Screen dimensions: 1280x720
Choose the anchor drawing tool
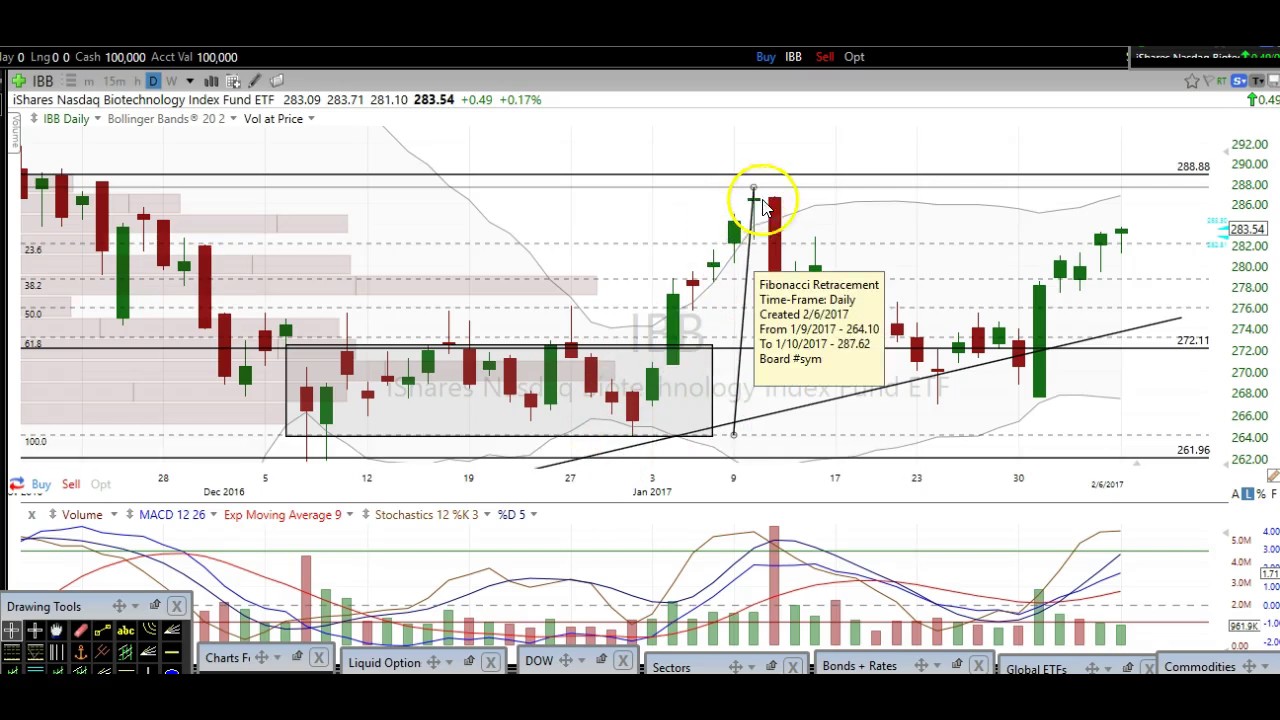click(80, 652)
